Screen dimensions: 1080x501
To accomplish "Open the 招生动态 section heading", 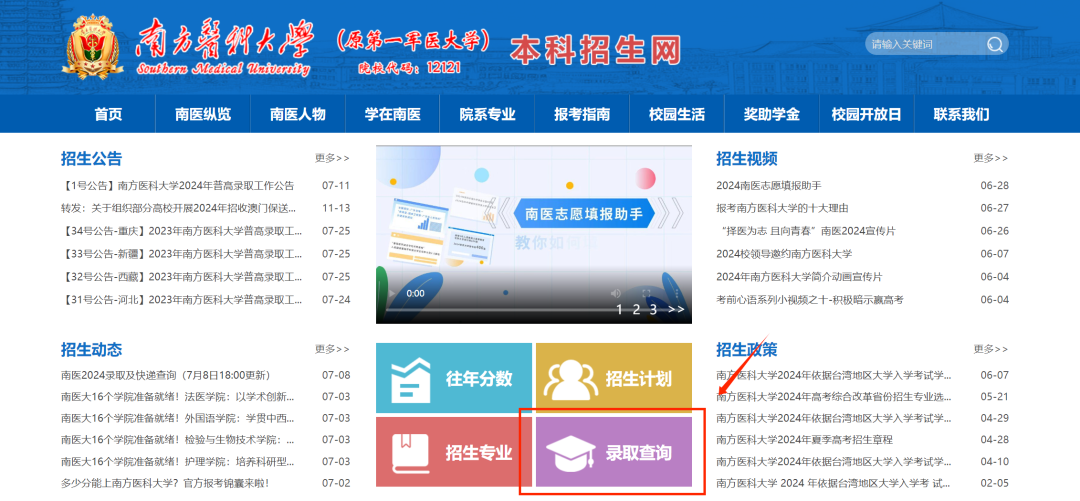I will (91, 349).
